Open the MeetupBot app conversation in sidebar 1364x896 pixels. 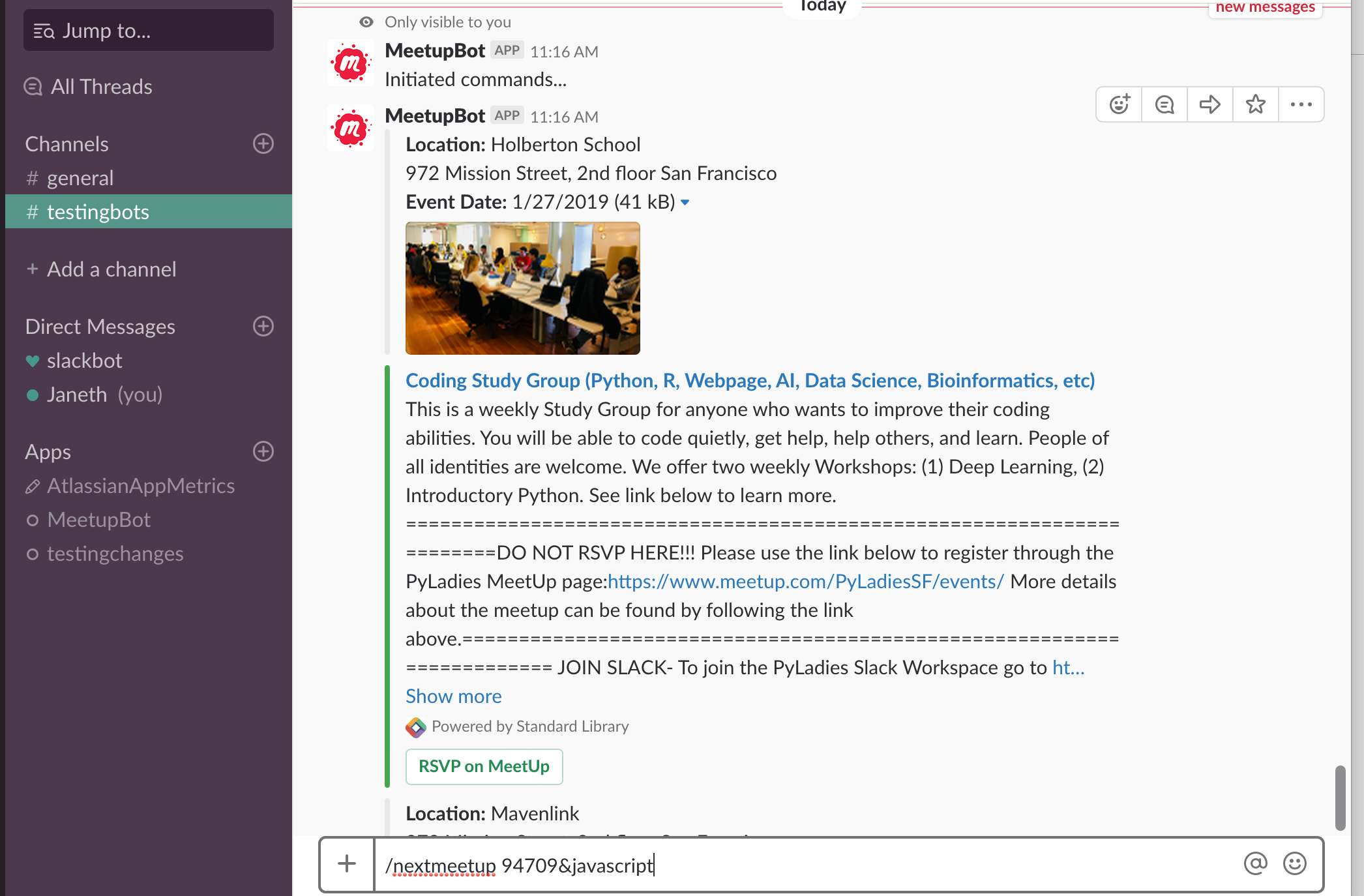tap(98, 520)
